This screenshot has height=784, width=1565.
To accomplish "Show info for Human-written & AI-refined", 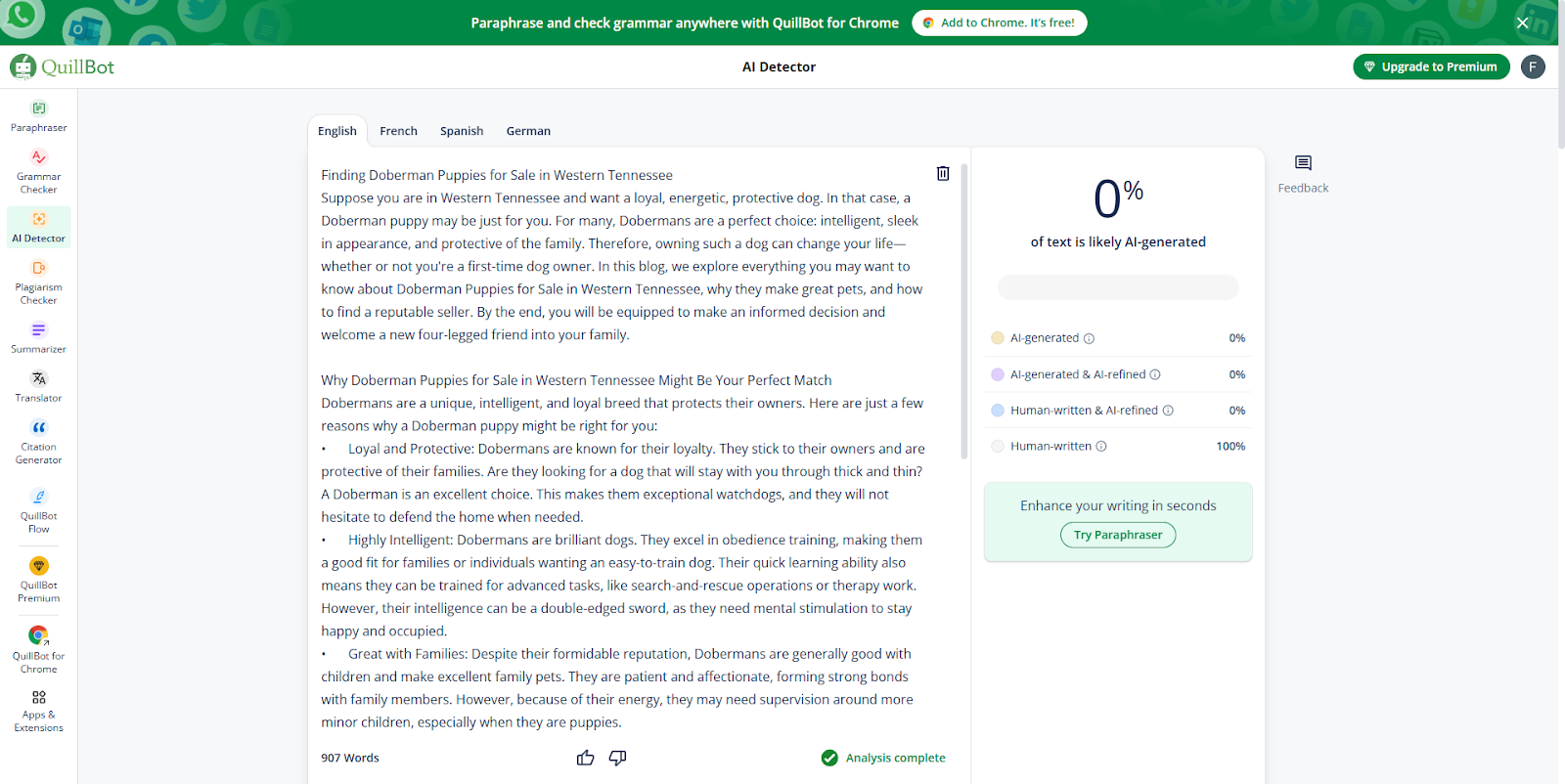I will pyautogui.click(x=1168, y=411).
